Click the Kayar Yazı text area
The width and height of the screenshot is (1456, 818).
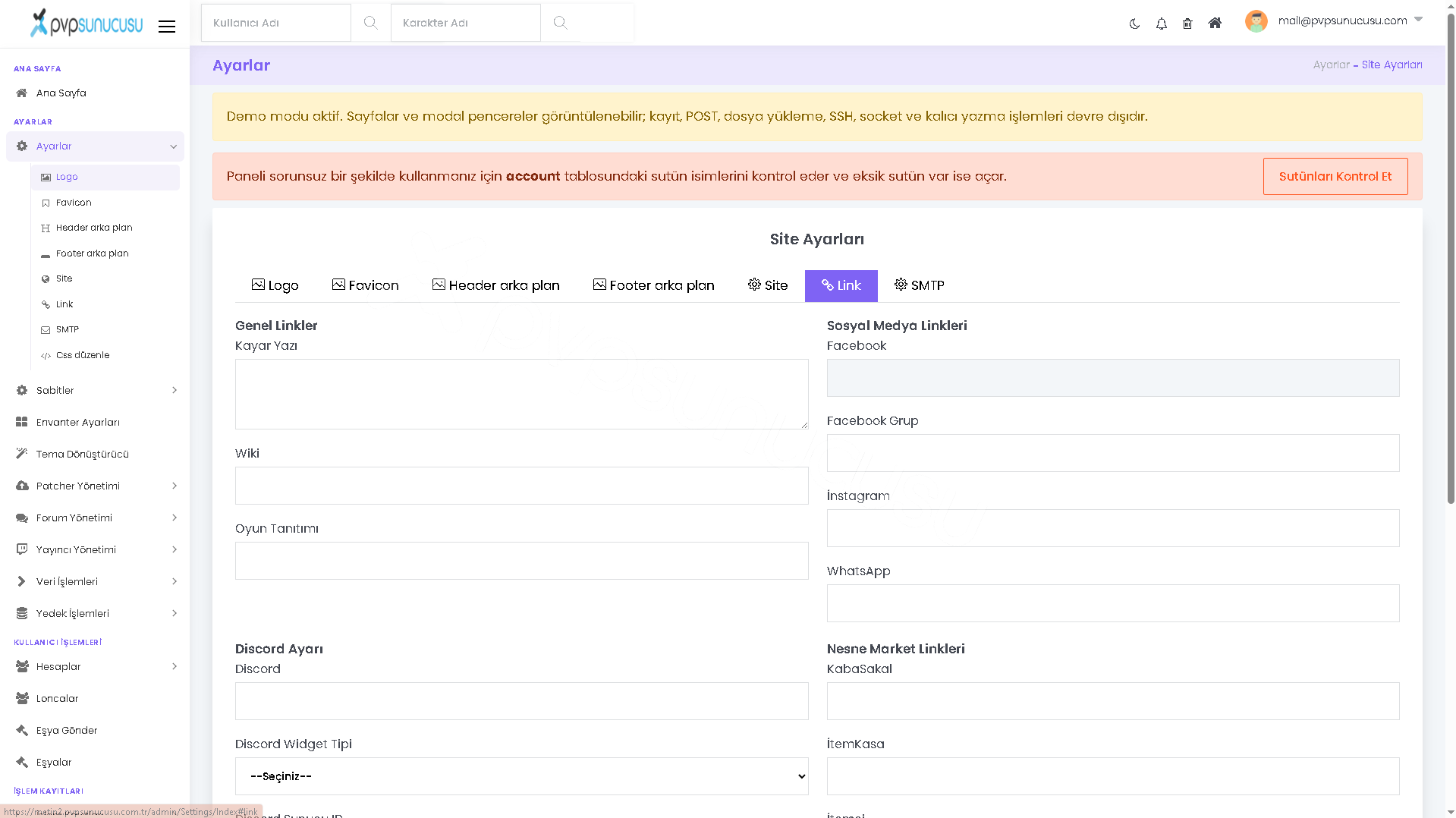coord(521,394)
